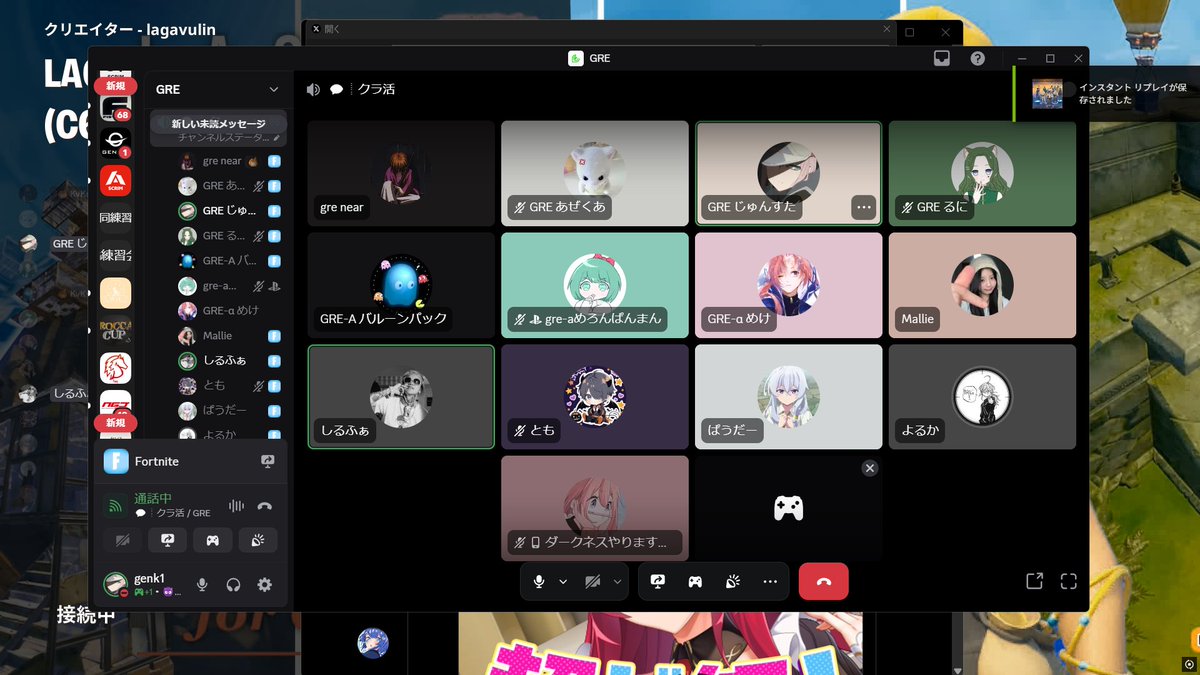Hang up the call with red button
Image resolution: width=1200 pixels, height=675 pixels.
[x=823, y=581]
